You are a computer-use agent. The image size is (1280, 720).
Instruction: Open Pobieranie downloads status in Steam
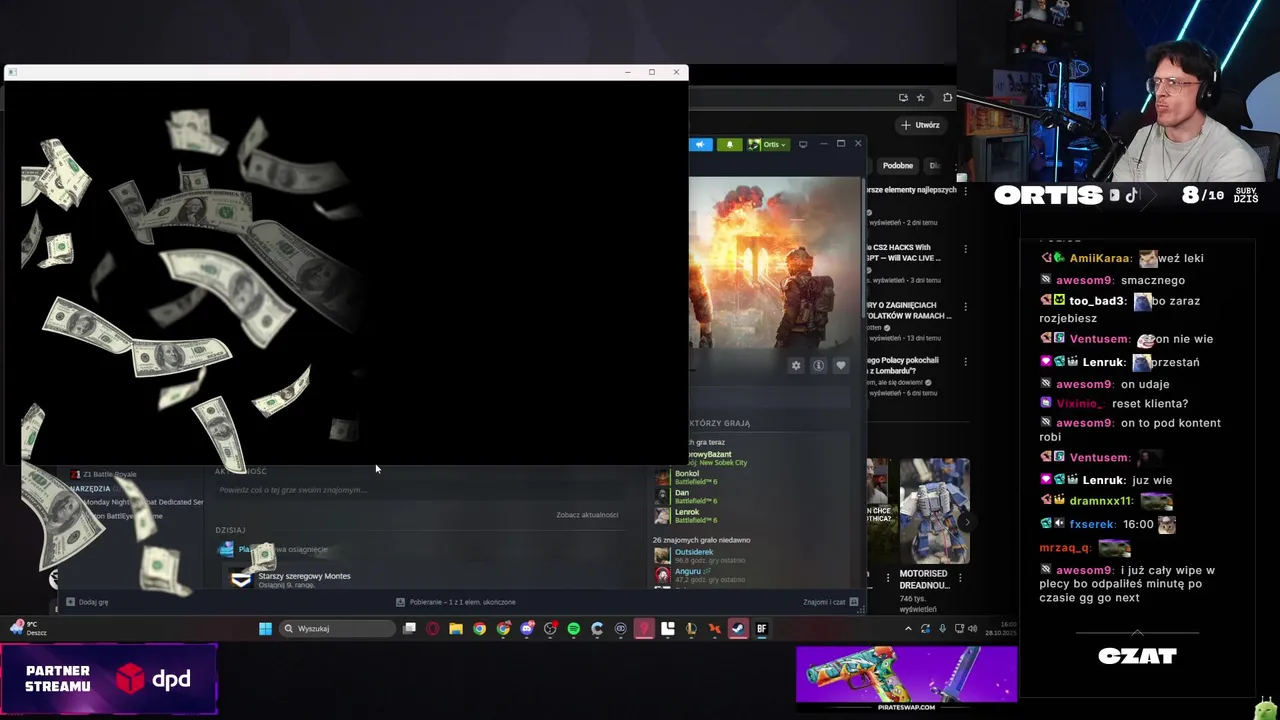pos(456,602)
